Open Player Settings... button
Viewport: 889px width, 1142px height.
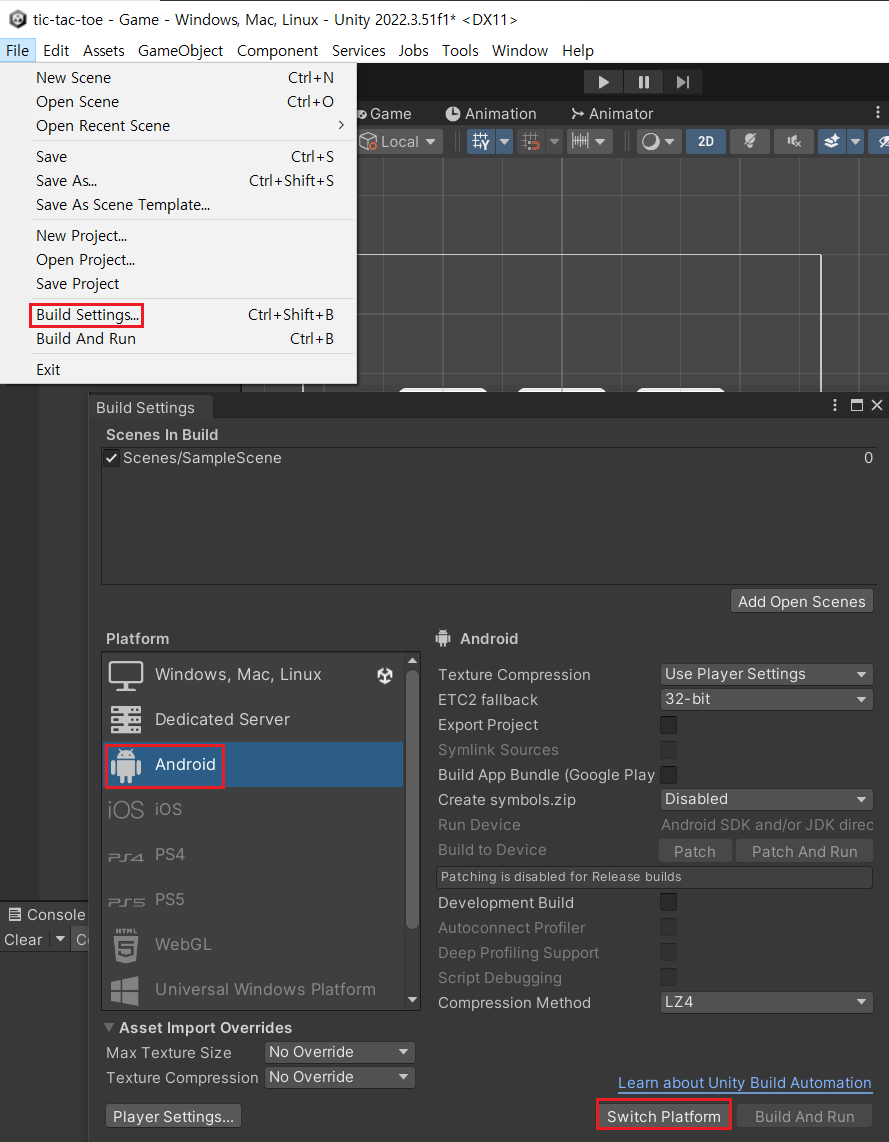(x=173, y=1116)
